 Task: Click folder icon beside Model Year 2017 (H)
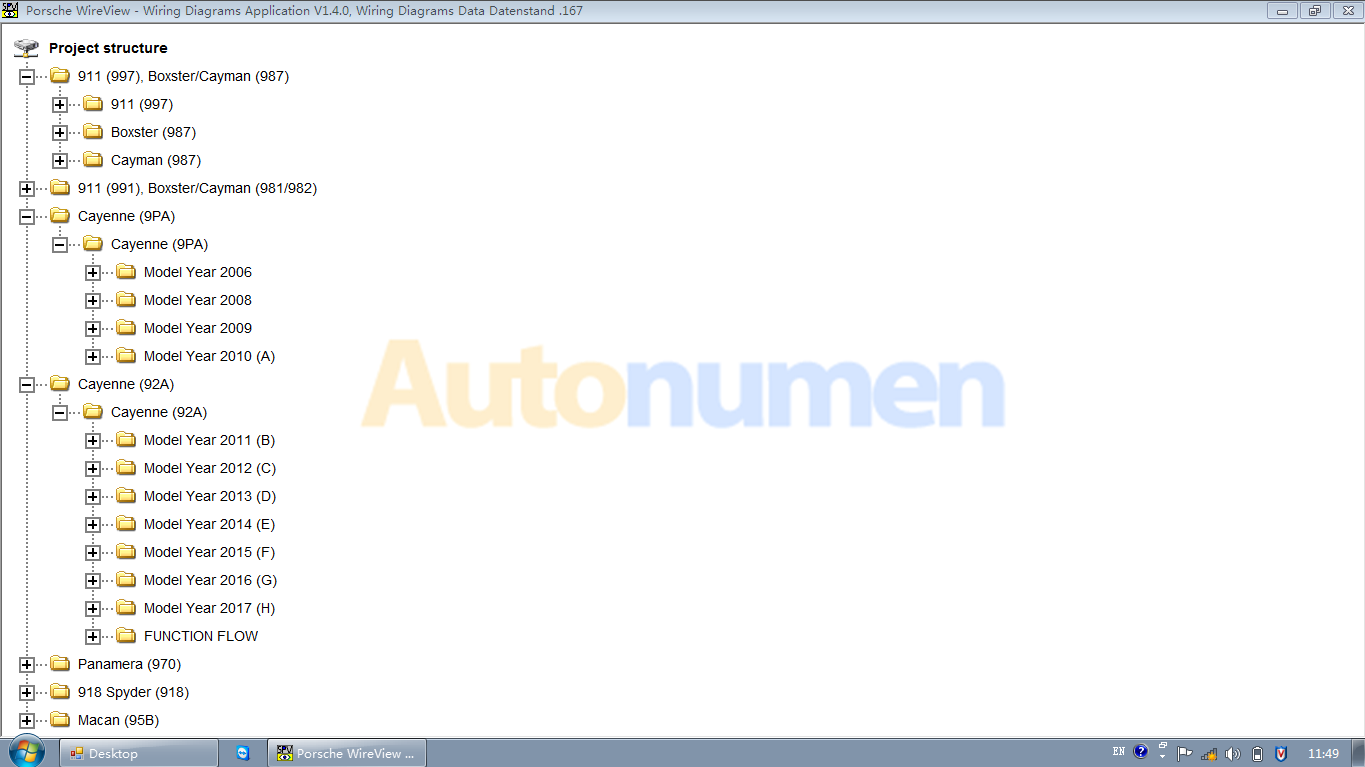[126, 607]
